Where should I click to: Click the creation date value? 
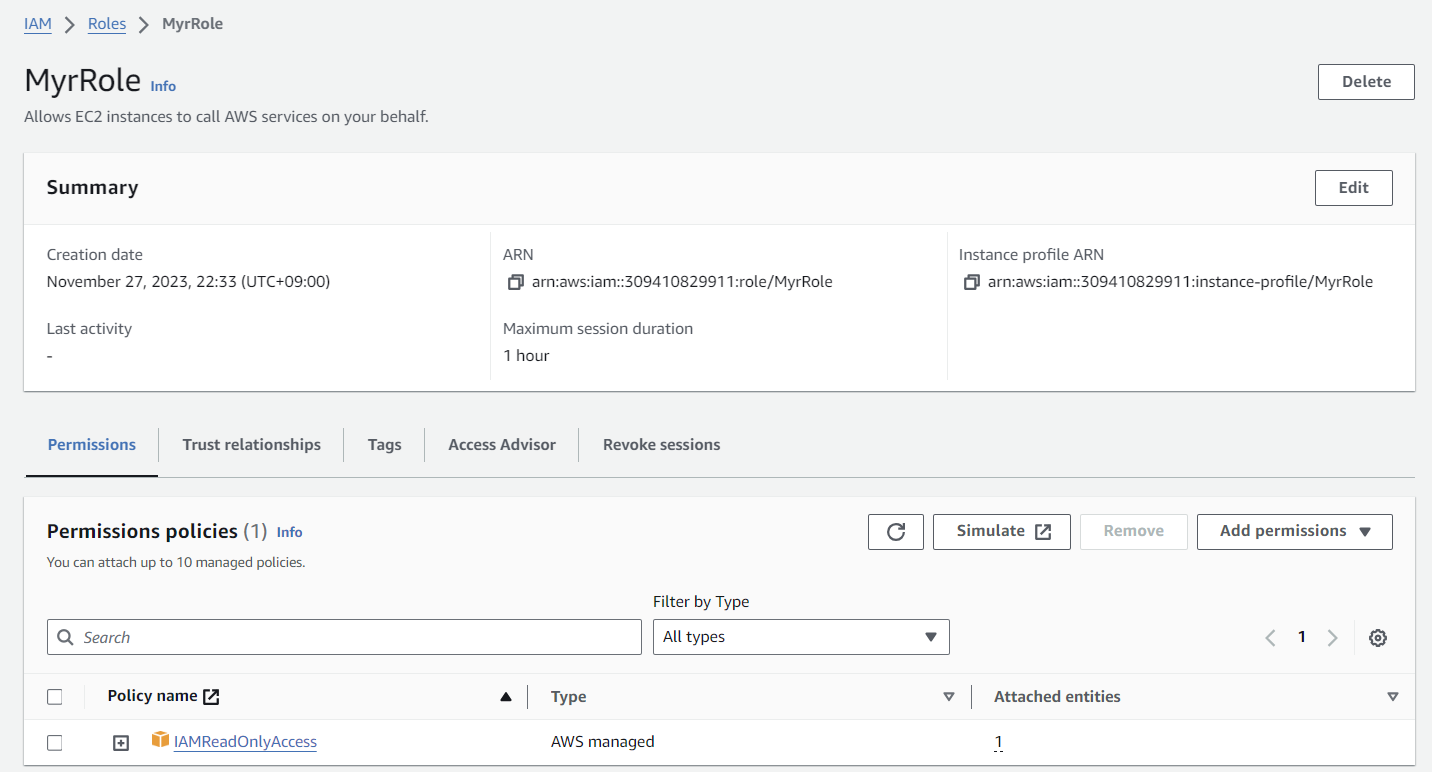(189, 282)
